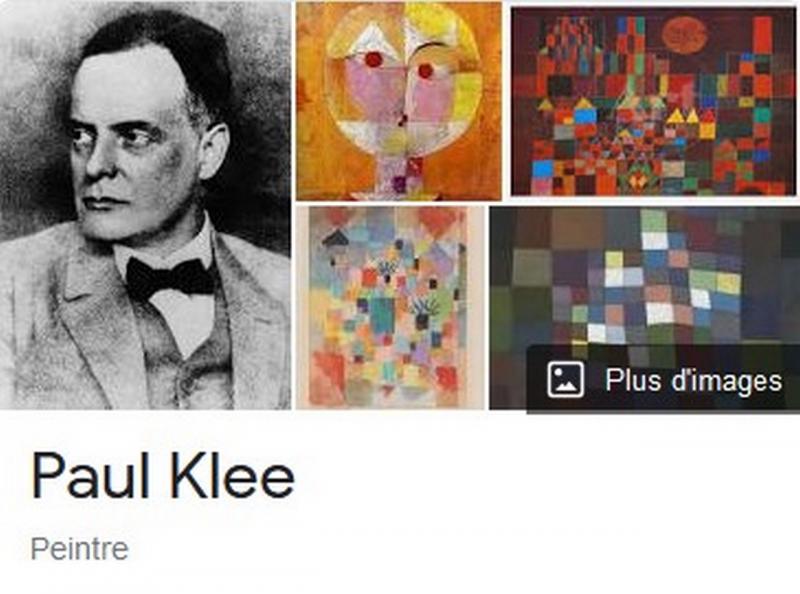This screenshot has height=594, width=800.
Task: Click the white shirt collar under the bow tie
Action: coord(186,321)
